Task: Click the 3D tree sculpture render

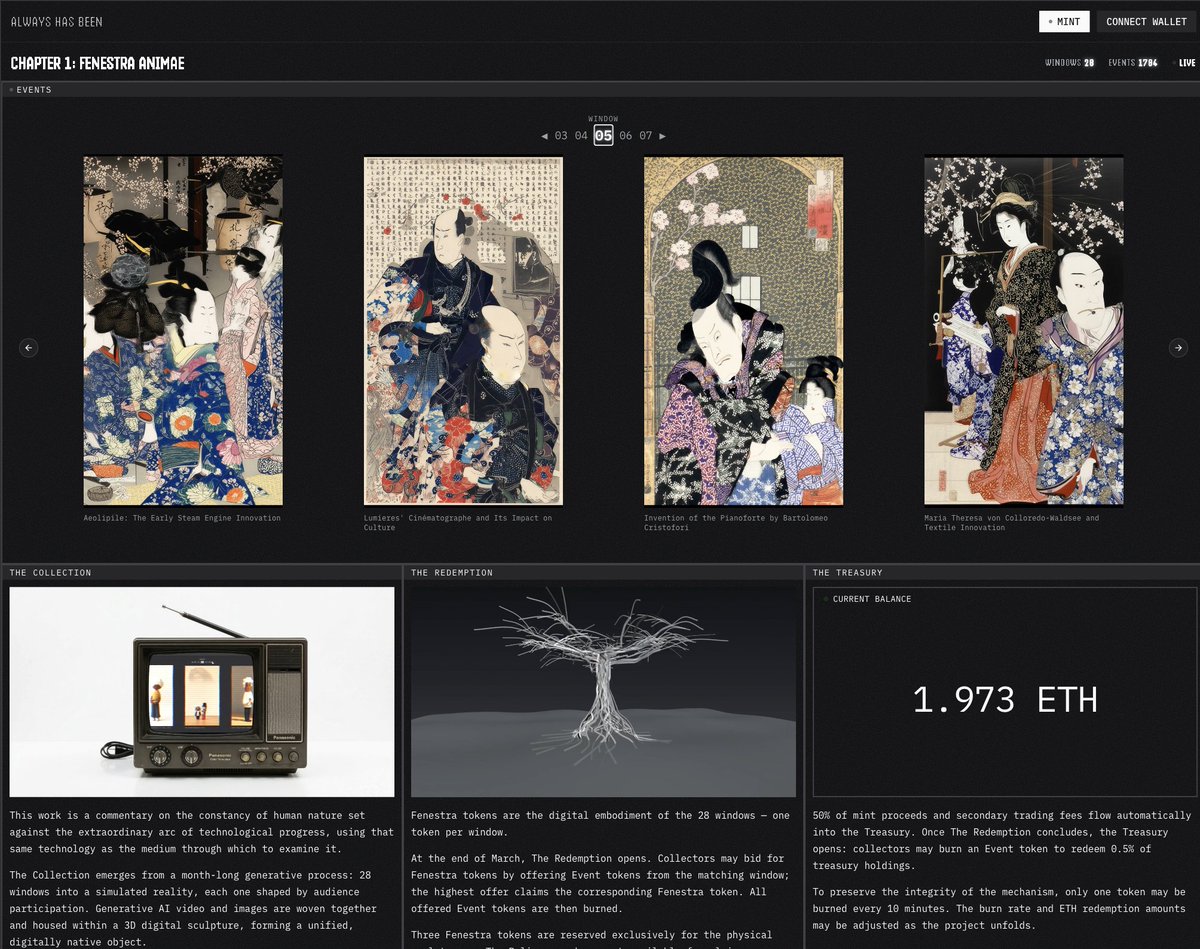Action: 604,692
